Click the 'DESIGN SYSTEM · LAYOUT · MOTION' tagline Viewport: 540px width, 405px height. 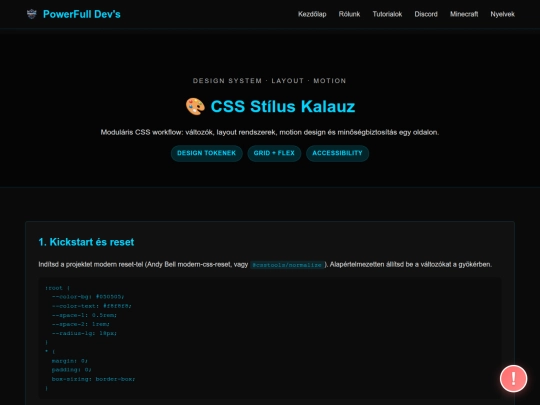point(270,81)
